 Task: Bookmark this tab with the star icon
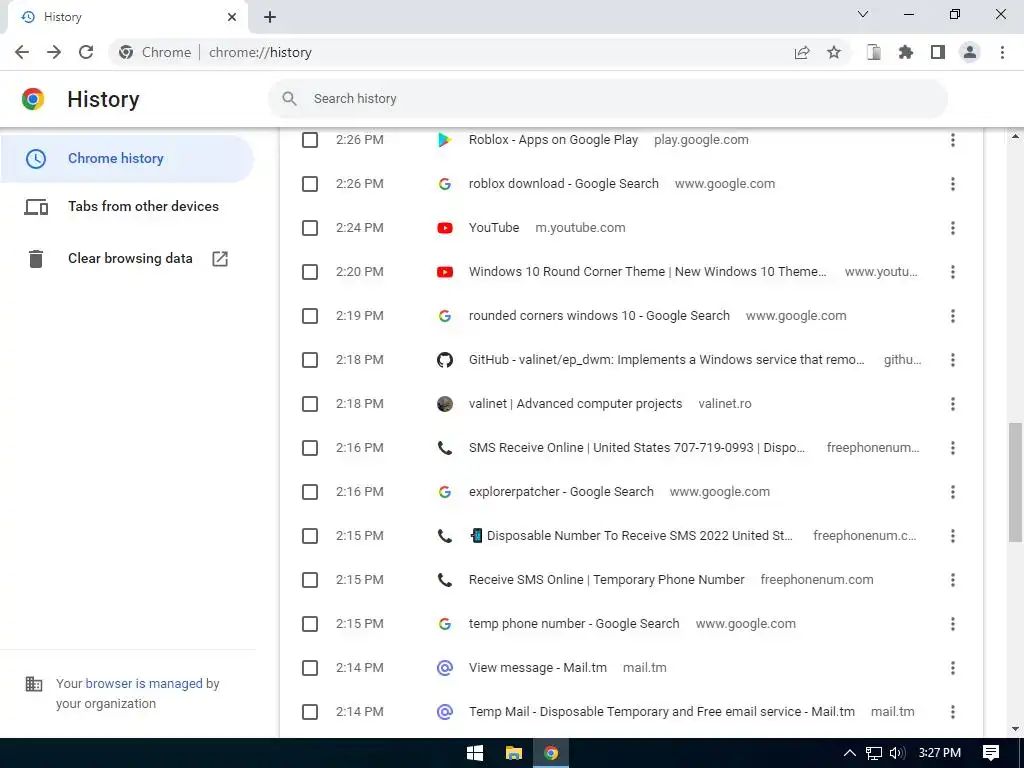coord(834,52)
